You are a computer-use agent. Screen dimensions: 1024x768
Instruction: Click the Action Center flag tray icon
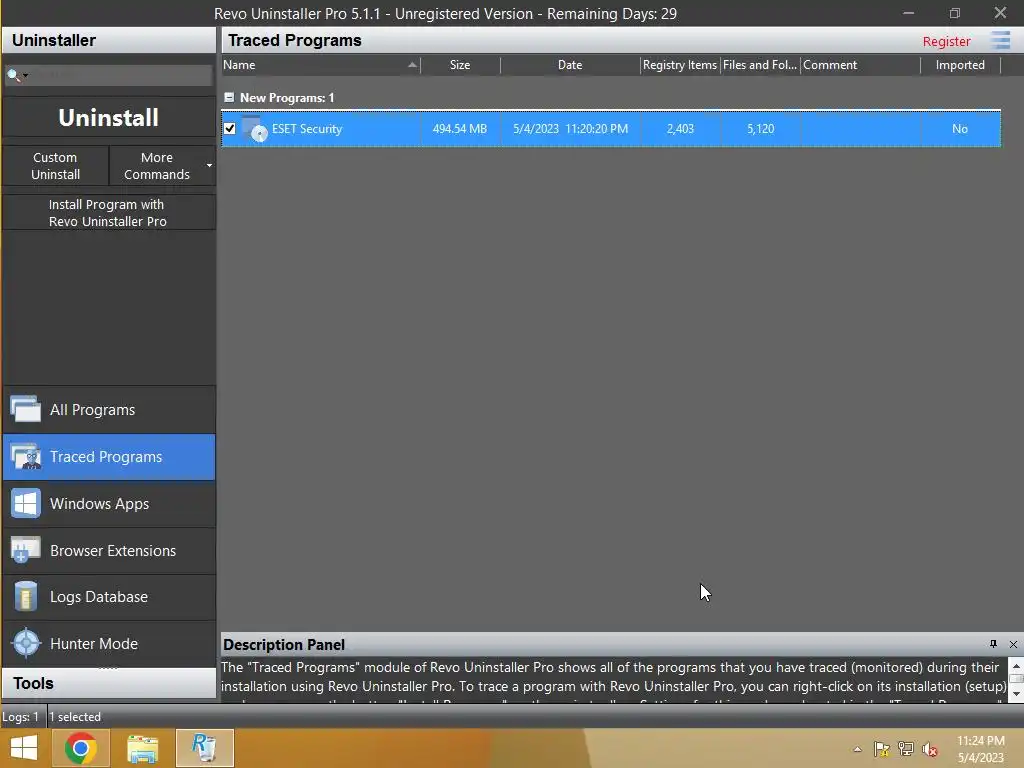point(882,749)
